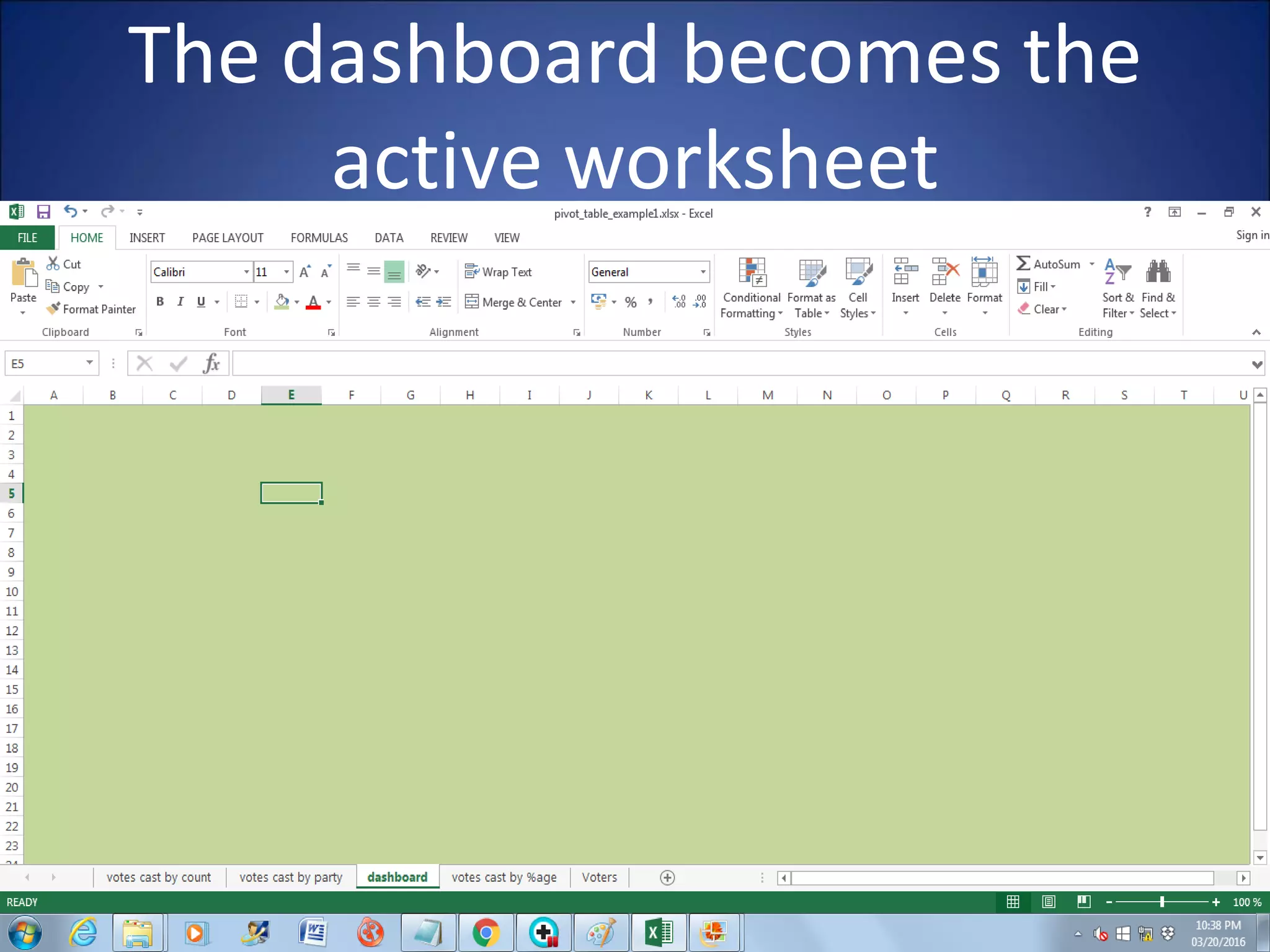Screen dimensions: 1270x952
Task: Cut the selected cell
Action: point(64,264)
